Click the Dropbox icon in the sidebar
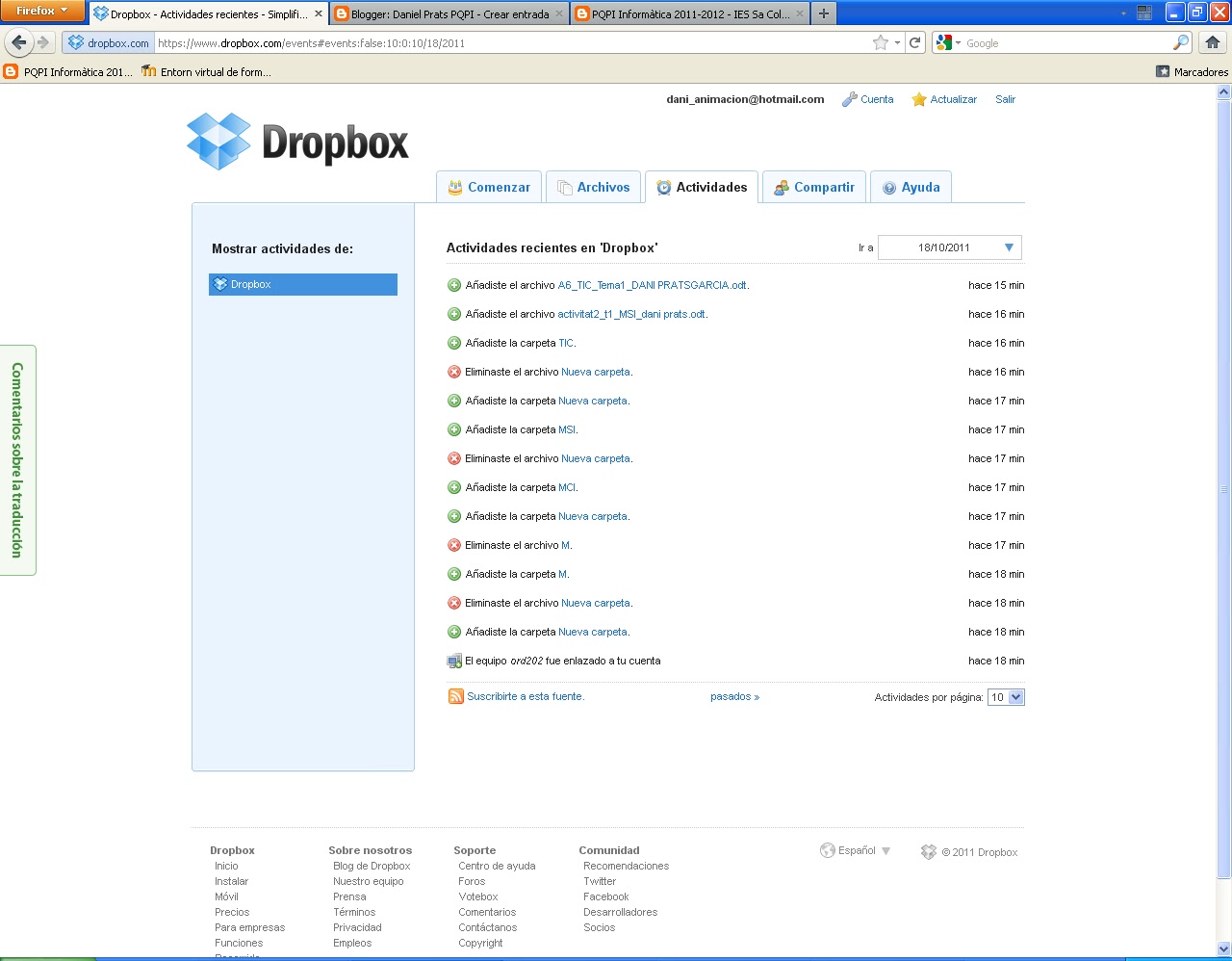Image resolution: width=1232 pixels, height=961 pixels. click(x=220, y=284)
